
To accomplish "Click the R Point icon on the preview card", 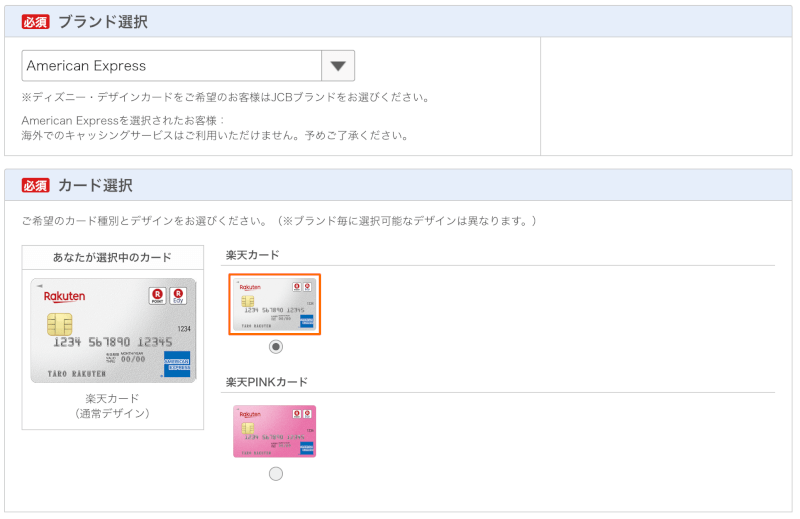I will coord(157,296).
